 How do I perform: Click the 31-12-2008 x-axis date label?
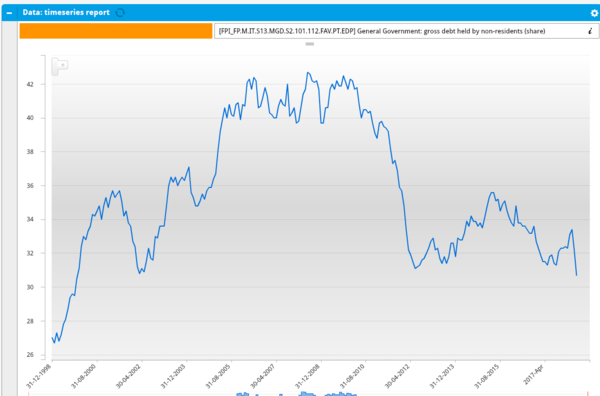(x=308, y=376)
